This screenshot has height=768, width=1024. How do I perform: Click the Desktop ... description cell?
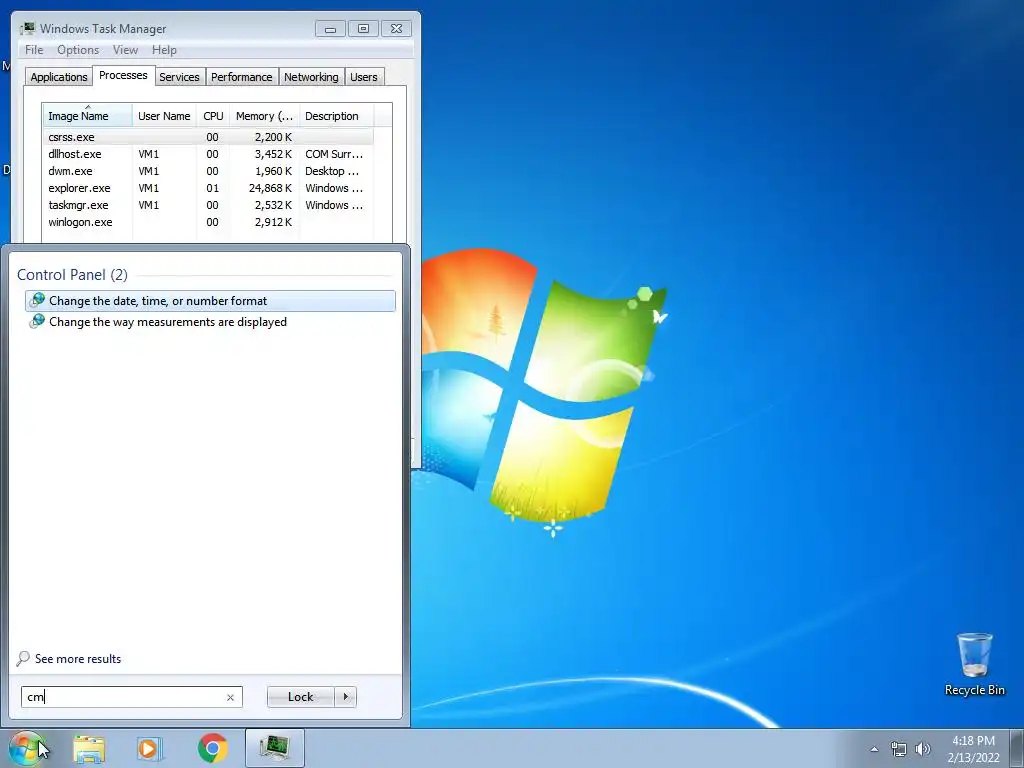point(332,171)
